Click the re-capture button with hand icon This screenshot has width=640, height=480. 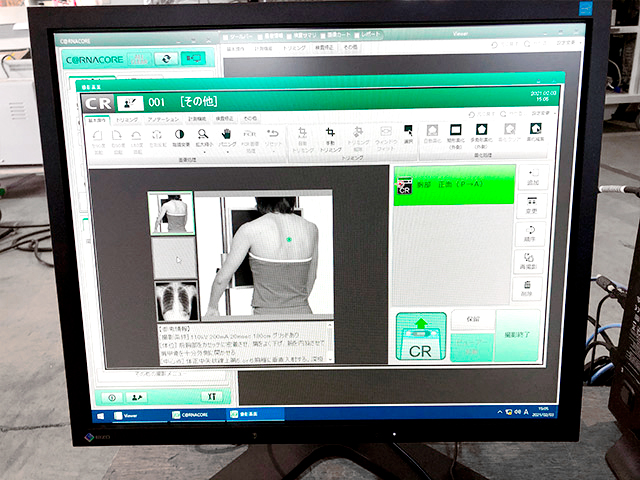tap(528, 262)
